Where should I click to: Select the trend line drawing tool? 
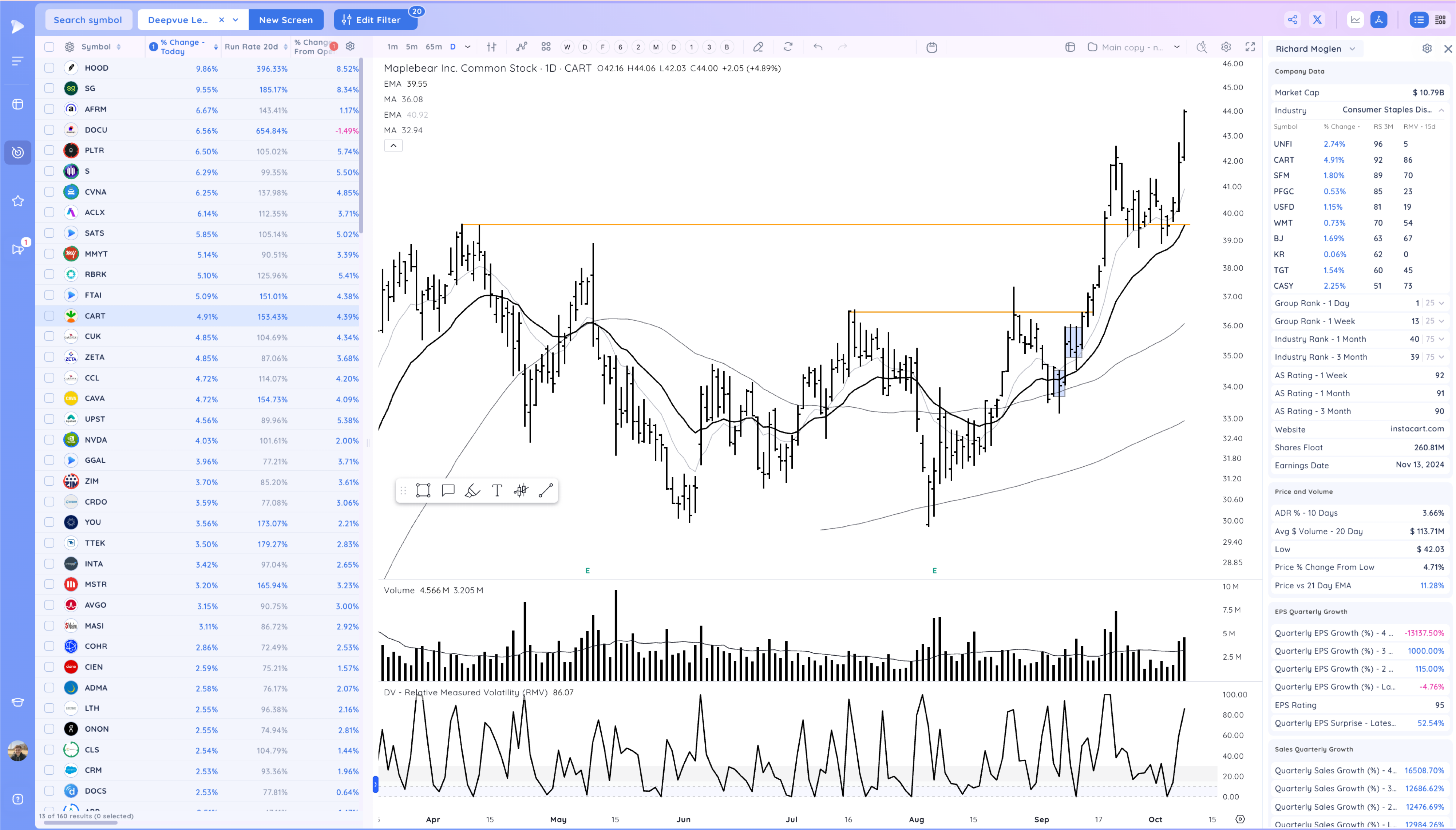coord(545,490)
